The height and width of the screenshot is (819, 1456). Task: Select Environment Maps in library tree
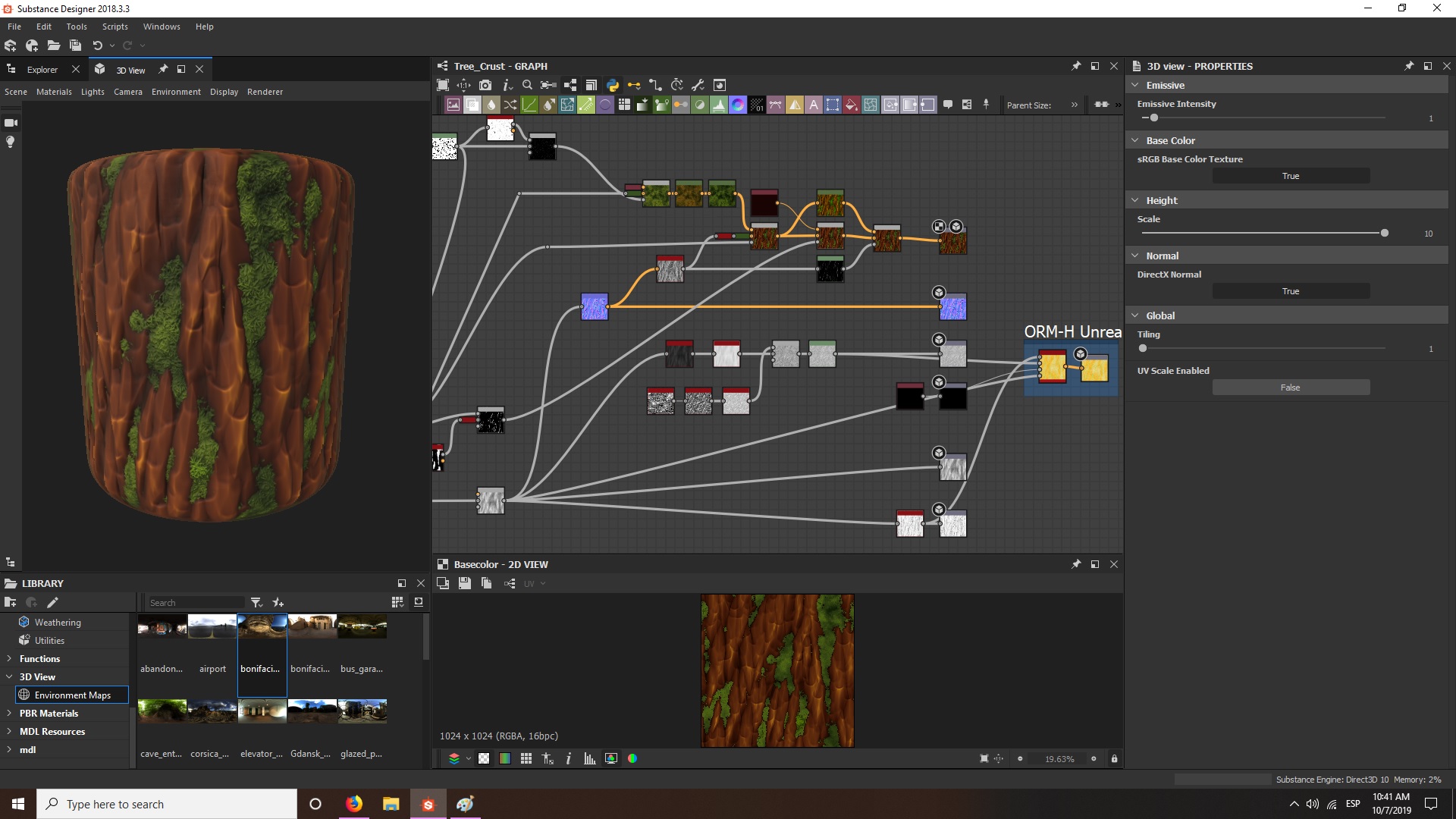(72, 695)
